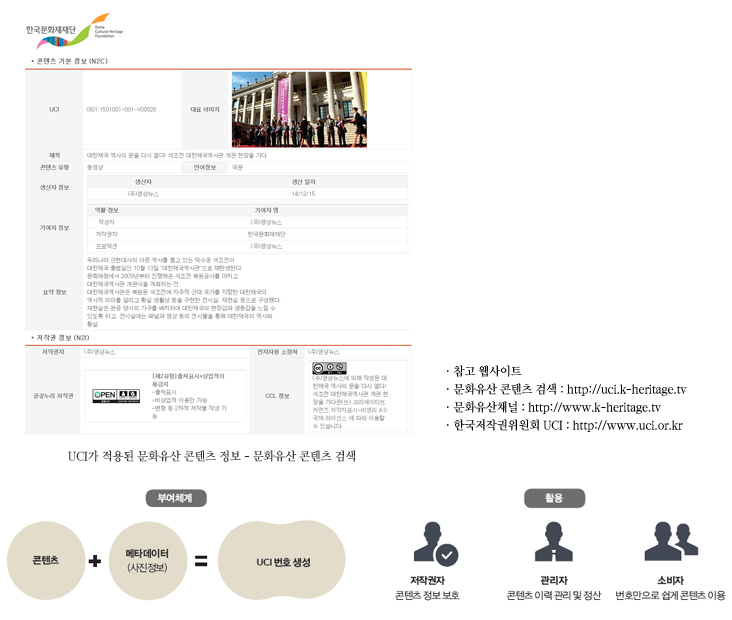Click the equals sign before UCI 번호 생성
The width and height of the screenshot is (732, 620).
(201, 560)
